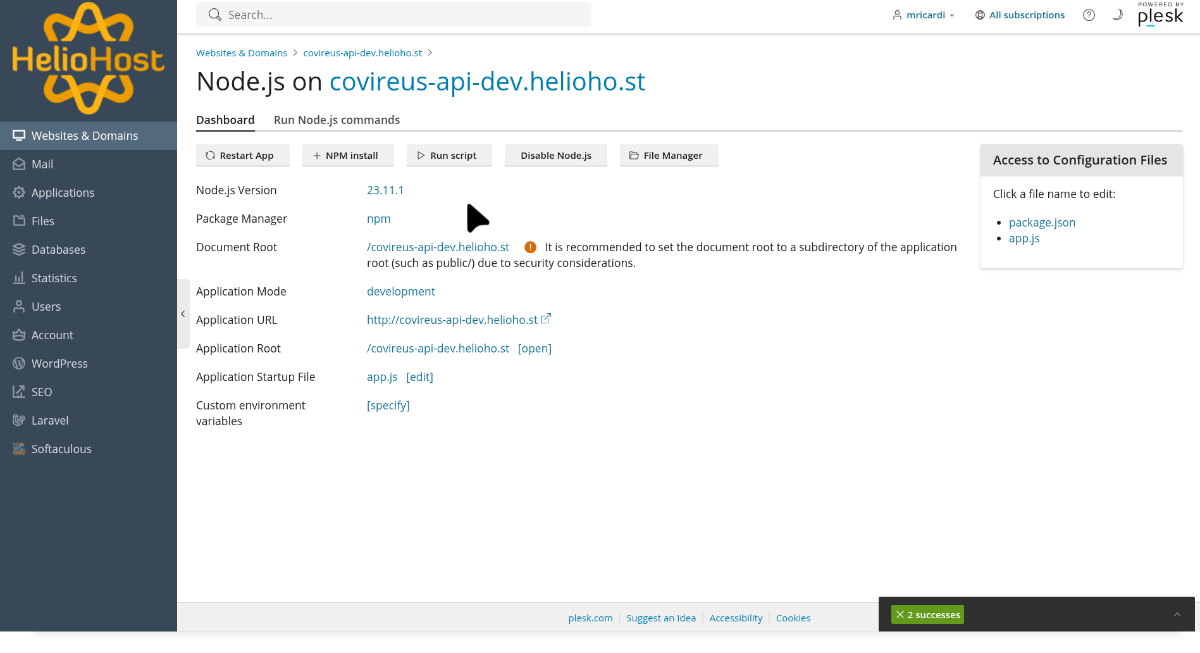This screenshot has height=653, width=1200.
Task: Open the mricardi user dropdown
Action: (923, 15)
